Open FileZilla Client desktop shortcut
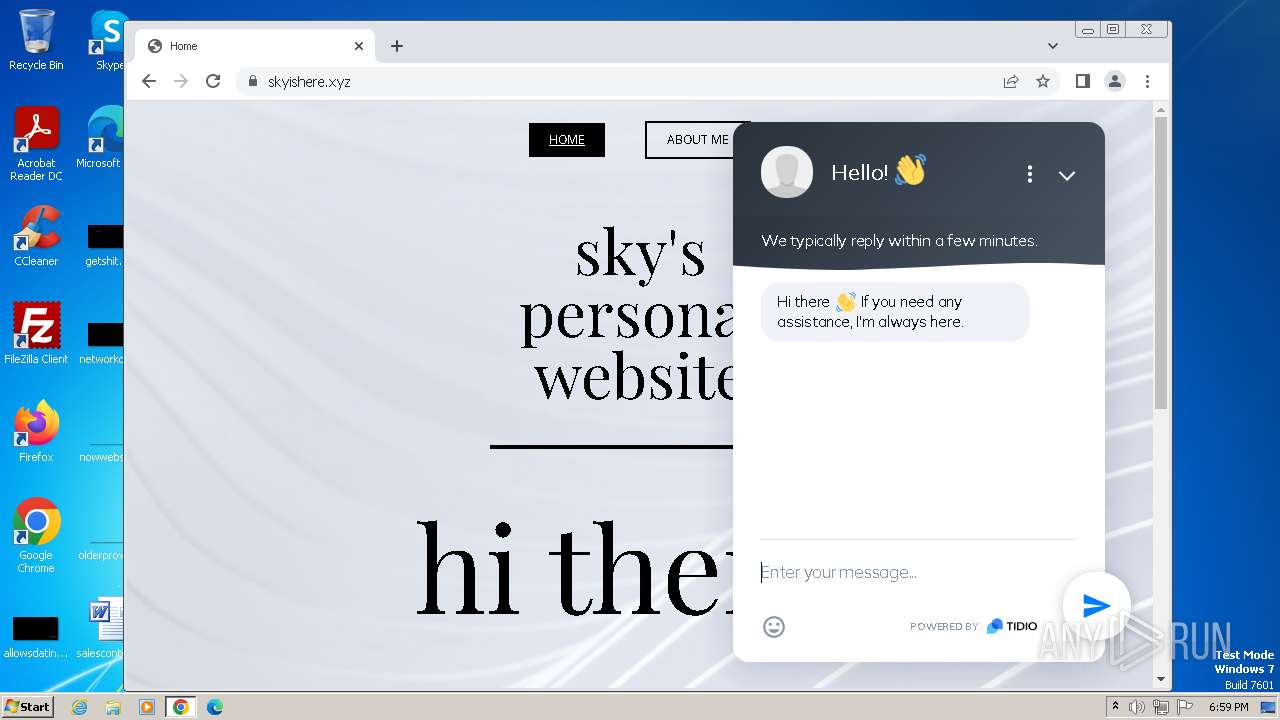The image size is (1280, 720). 36,333
